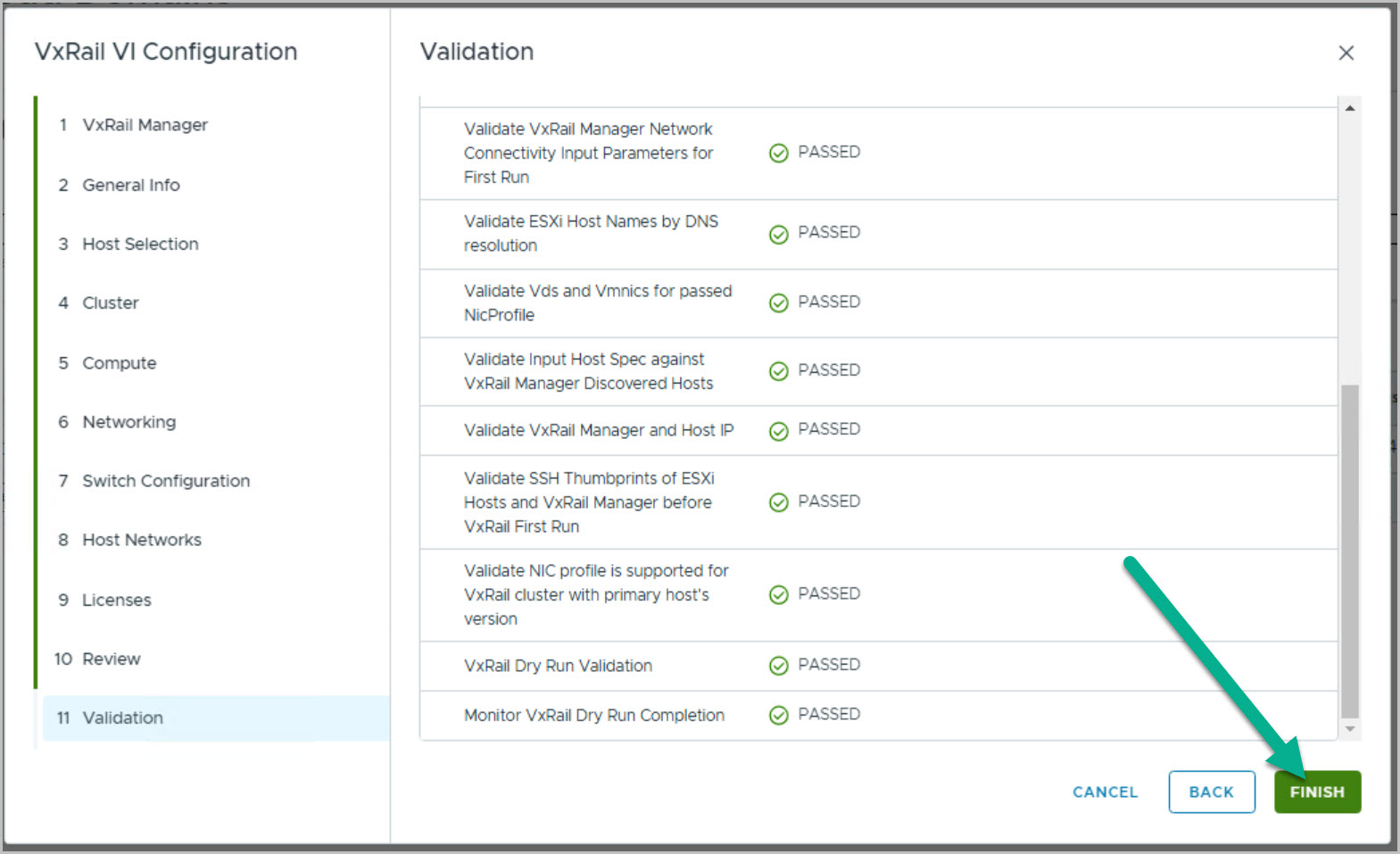Click checkmark beside Validate Vds and Vmnics
Screen dimensions: 1400x854
[x=778, y=303]
